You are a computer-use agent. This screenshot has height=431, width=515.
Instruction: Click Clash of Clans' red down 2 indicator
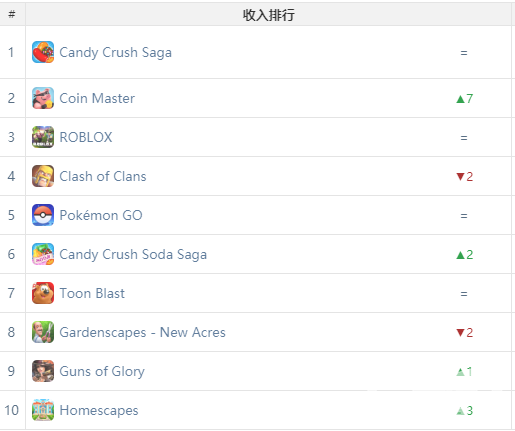(464, 176)
